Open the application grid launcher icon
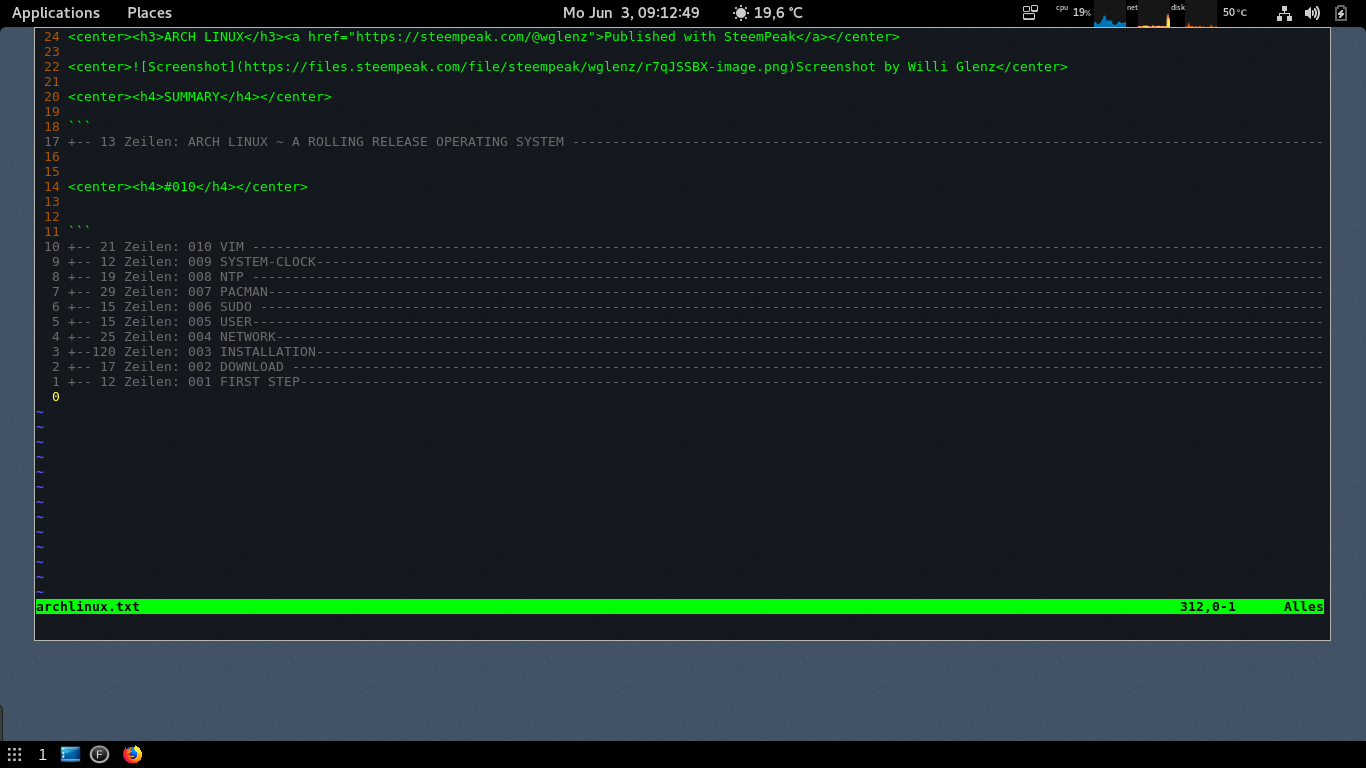This screenshot has height=768, width=1366. click(14, 754)
